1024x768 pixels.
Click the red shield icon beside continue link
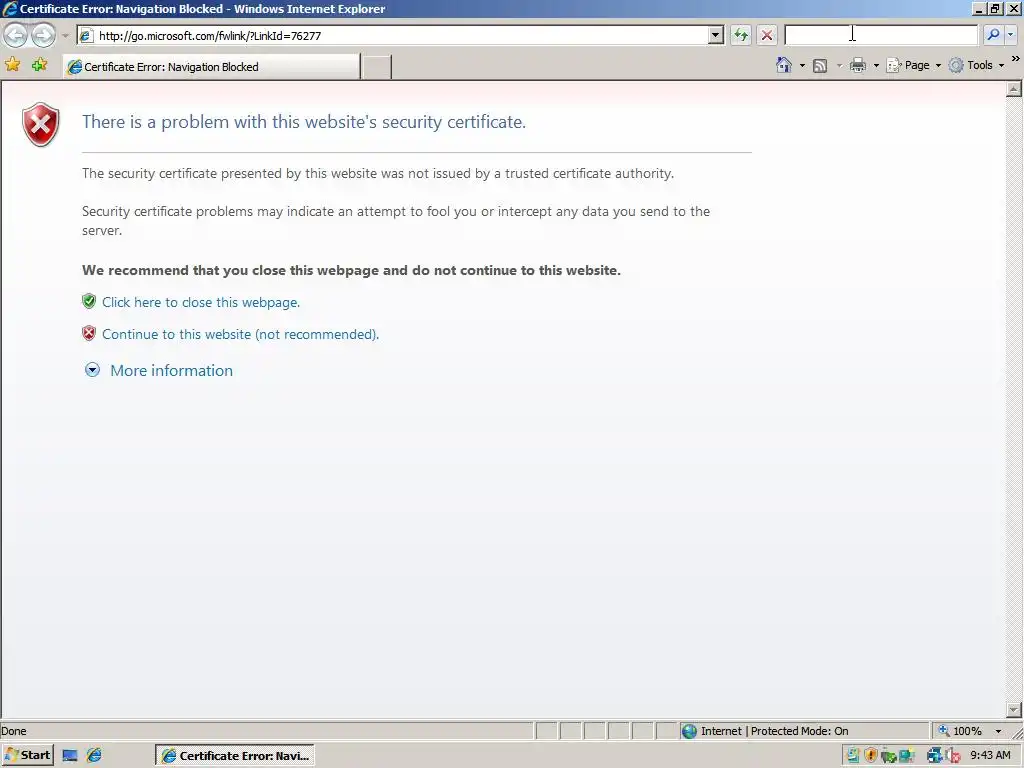pos(89,333)
